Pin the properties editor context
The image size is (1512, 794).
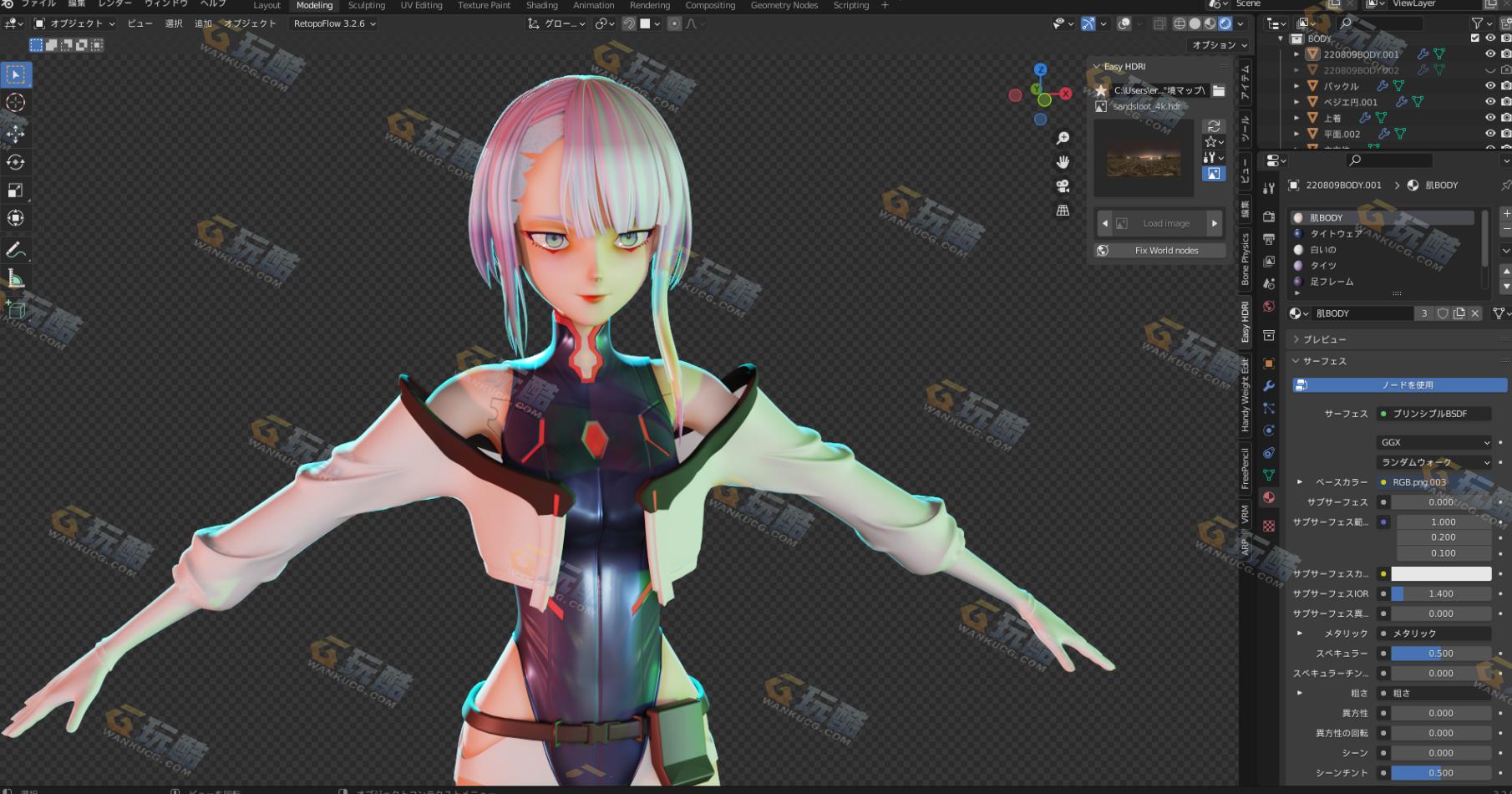(x=1505, y=185)
